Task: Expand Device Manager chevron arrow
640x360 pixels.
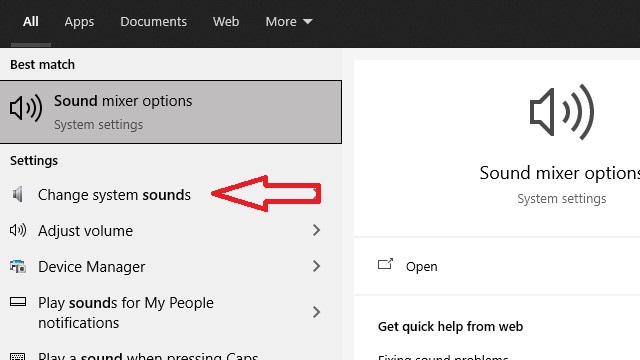Action: [x=316, y=266]
